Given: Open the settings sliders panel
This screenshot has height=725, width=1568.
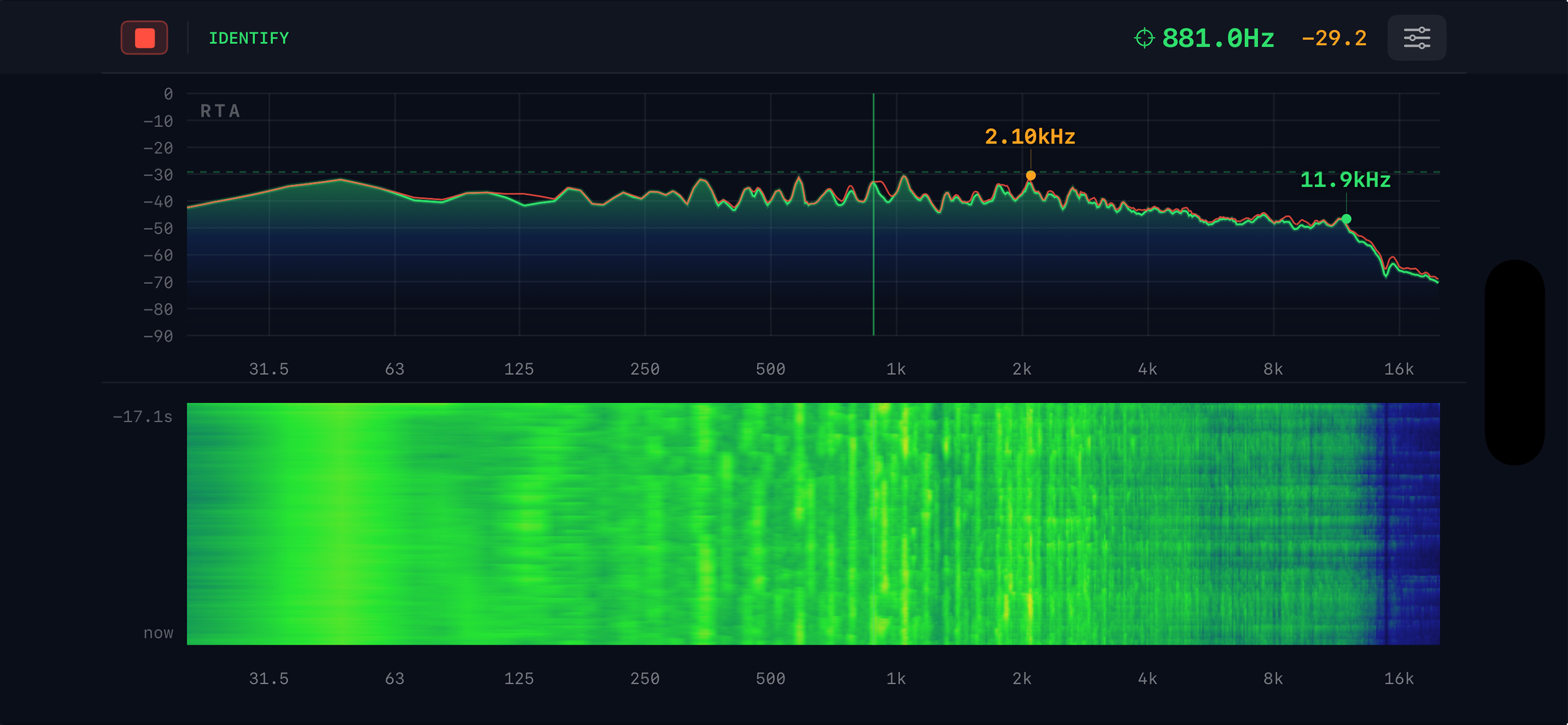Looking at the screenshot, I should pos(1416,38).
